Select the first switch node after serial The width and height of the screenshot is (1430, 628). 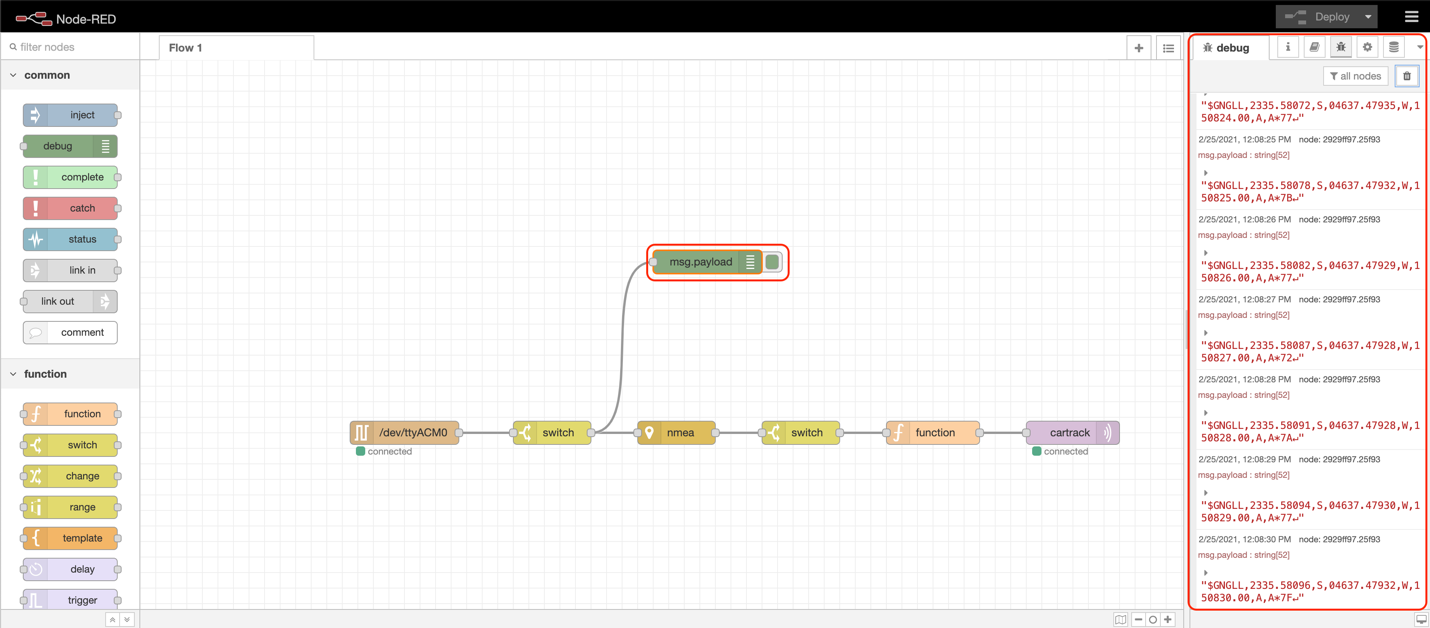pyautogui.click(x=552, y=433)
